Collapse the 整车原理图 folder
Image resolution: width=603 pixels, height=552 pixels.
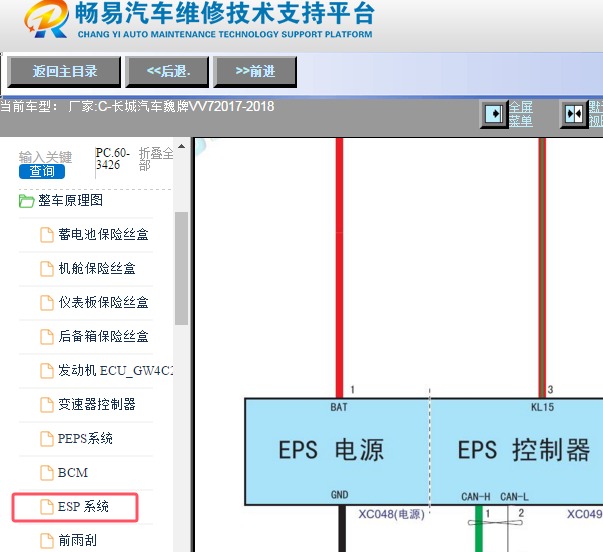(70, 200)
